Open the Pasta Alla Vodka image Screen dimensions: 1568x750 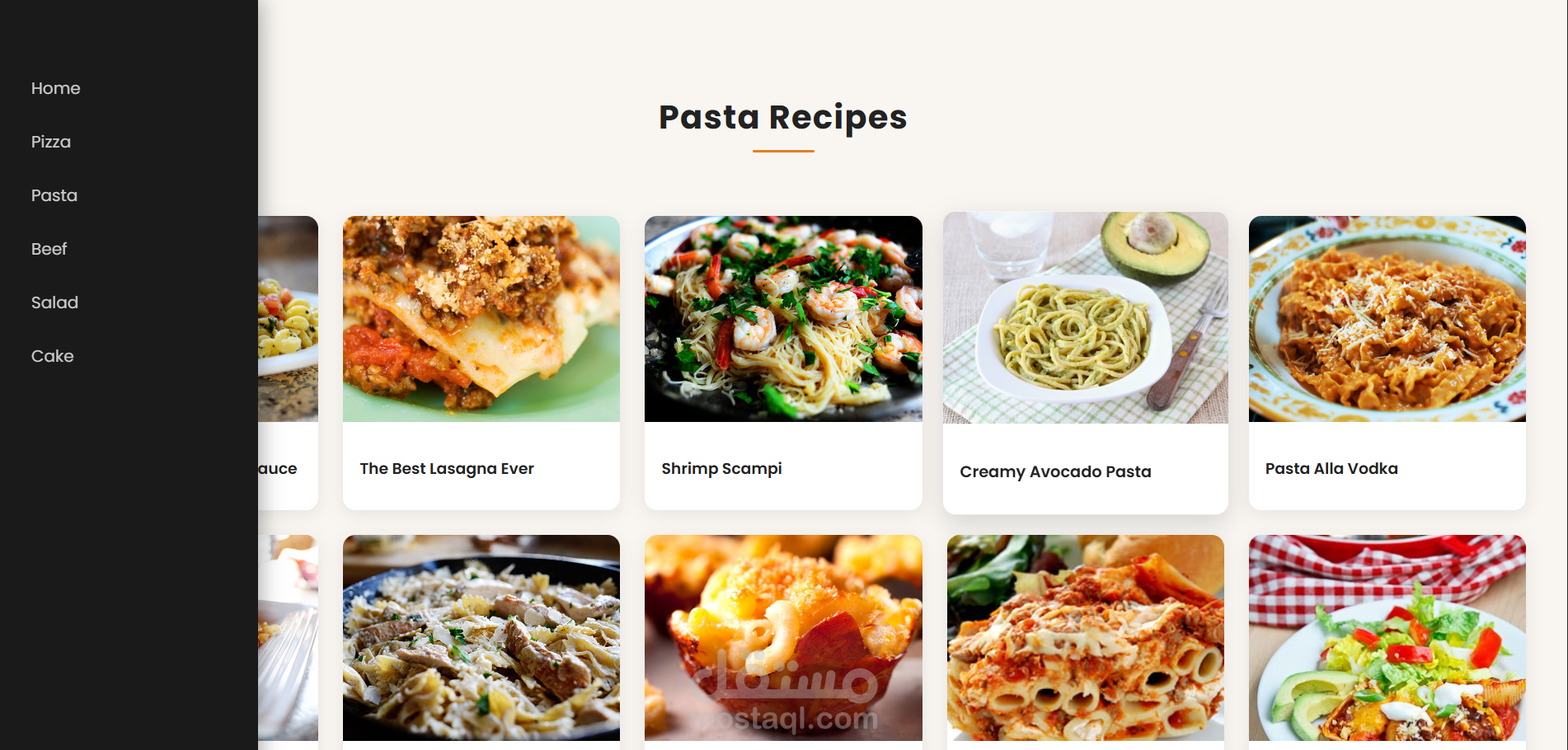(x=1387, y=319)
